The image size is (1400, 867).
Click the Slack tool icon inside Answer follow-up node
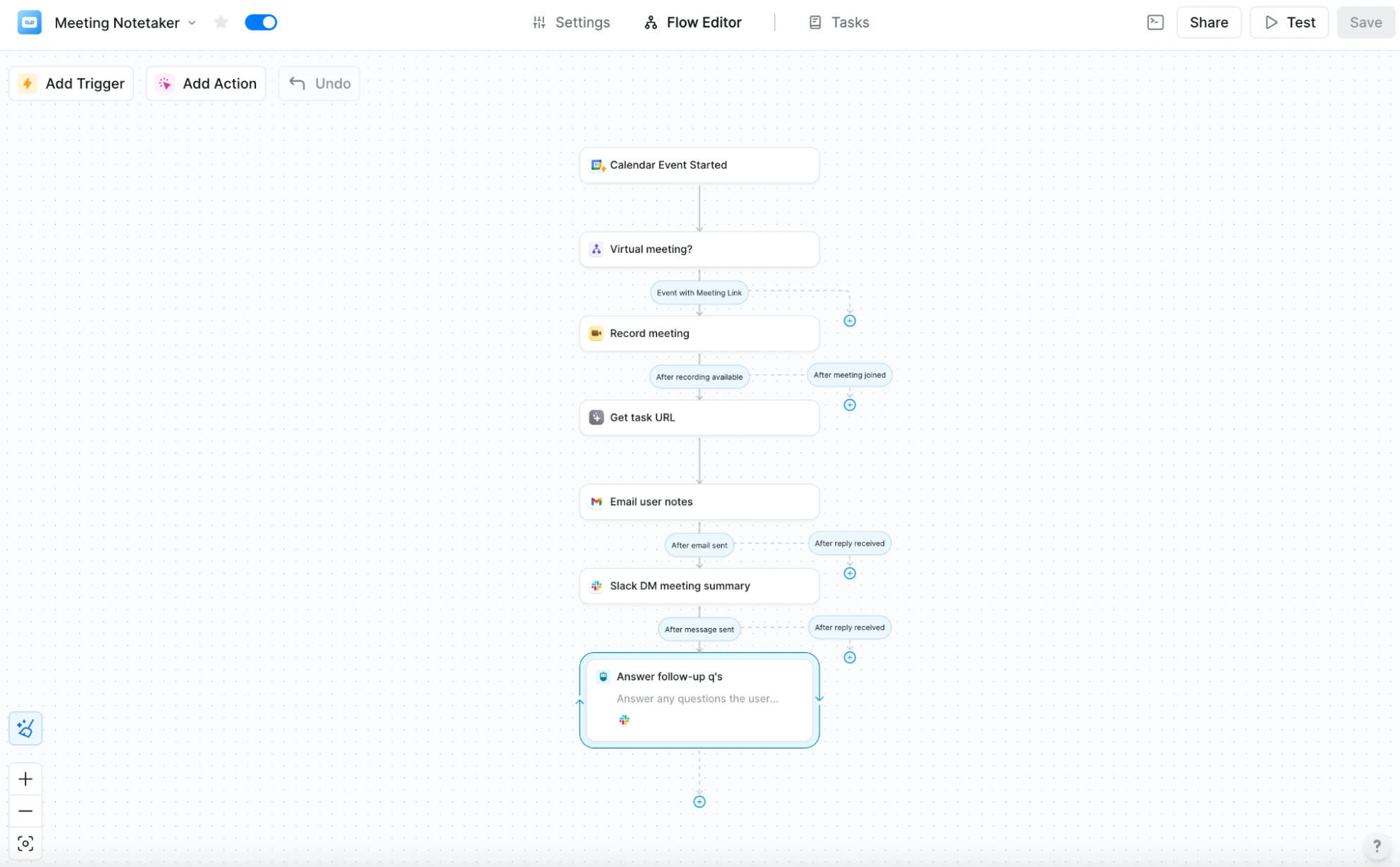point(624,720)
